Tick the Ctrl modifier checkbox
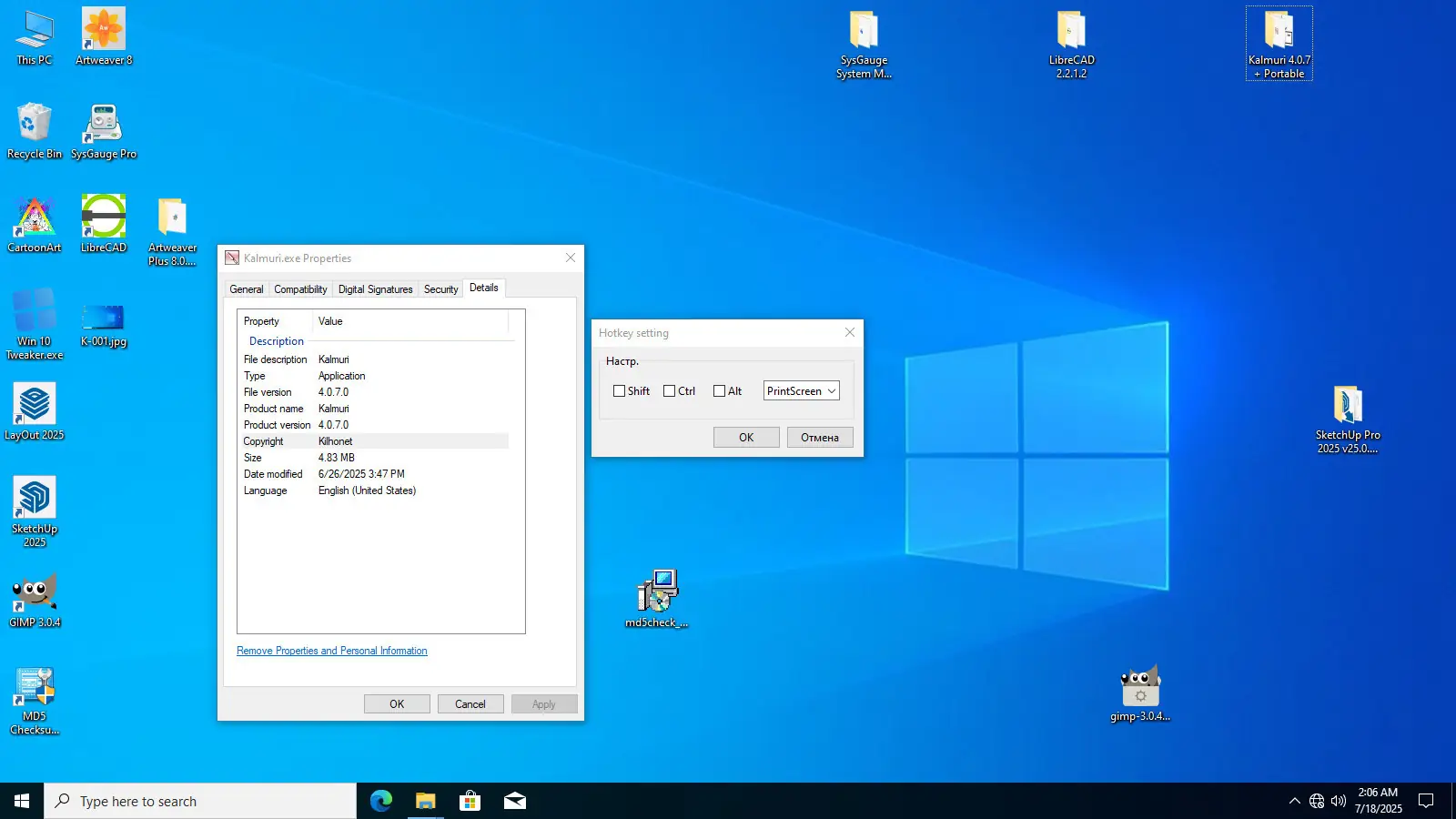This screenshot has width=1456, height=819. pyautogui.click(x=670, y=391)
